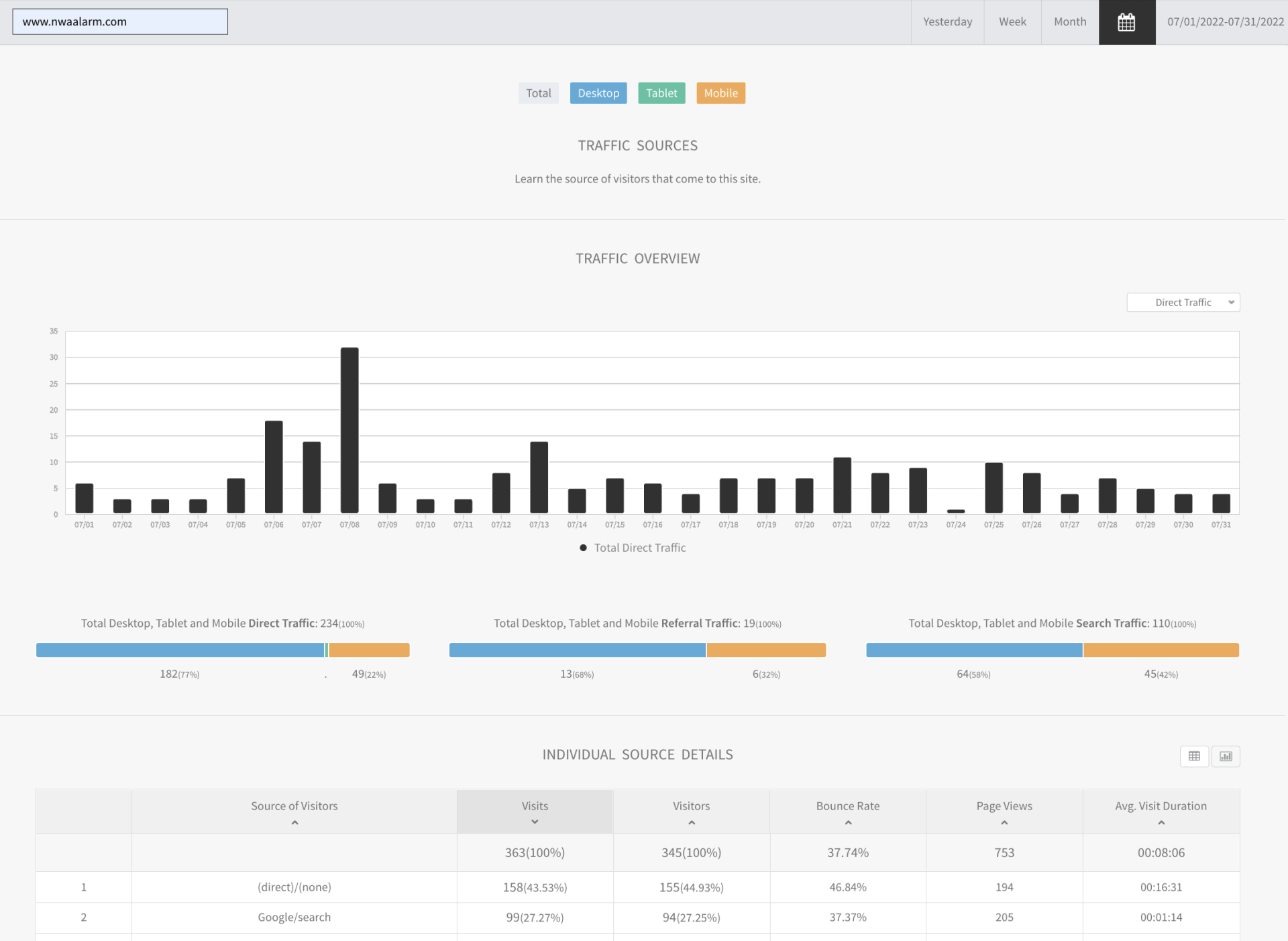Sort by Source of Visitors arrow

point(294,823)
